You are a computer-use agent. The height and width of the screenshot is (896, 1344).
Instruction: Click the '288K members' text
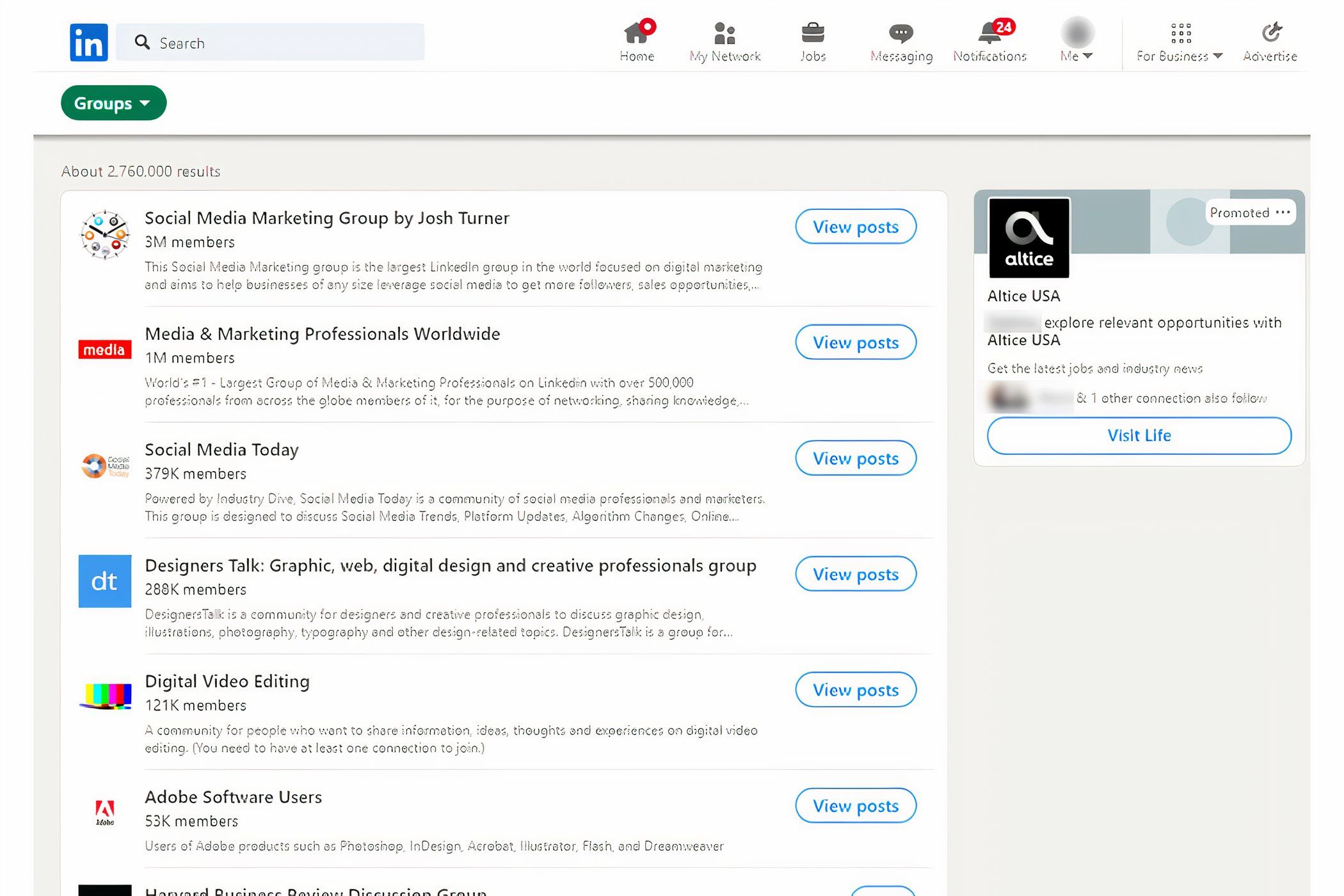pyautogui.click(x=195, y=590)
